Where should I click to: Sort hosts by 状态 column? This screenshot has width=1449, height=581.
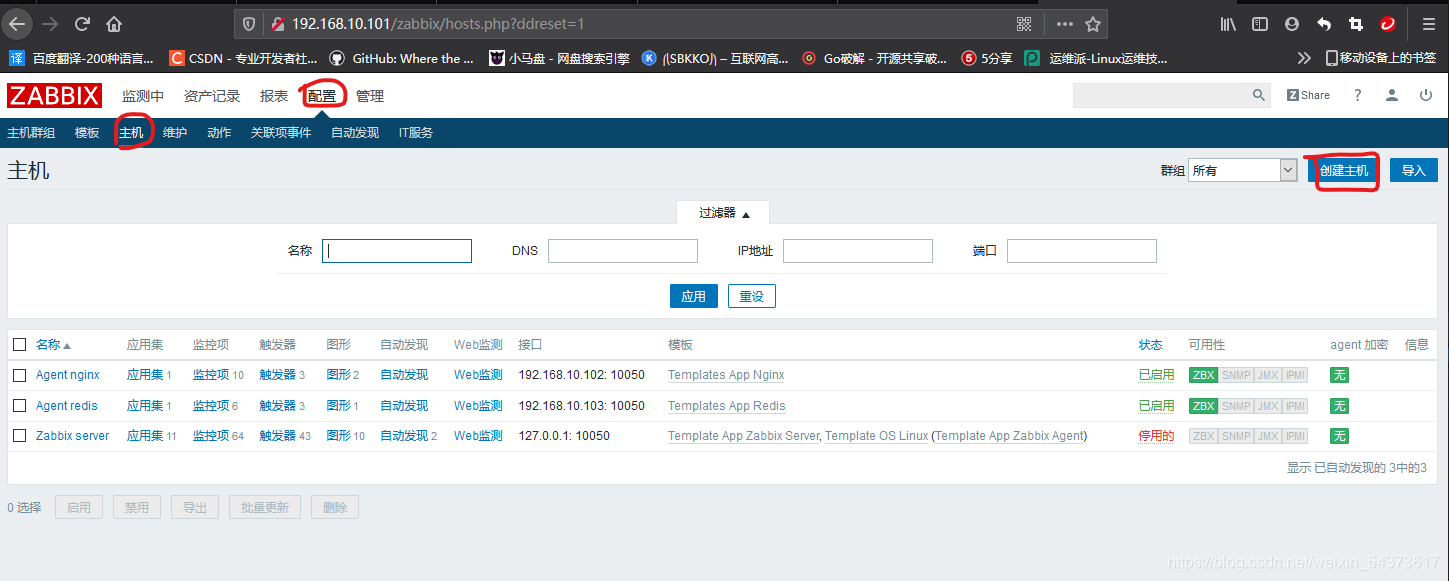[1150, 344]
